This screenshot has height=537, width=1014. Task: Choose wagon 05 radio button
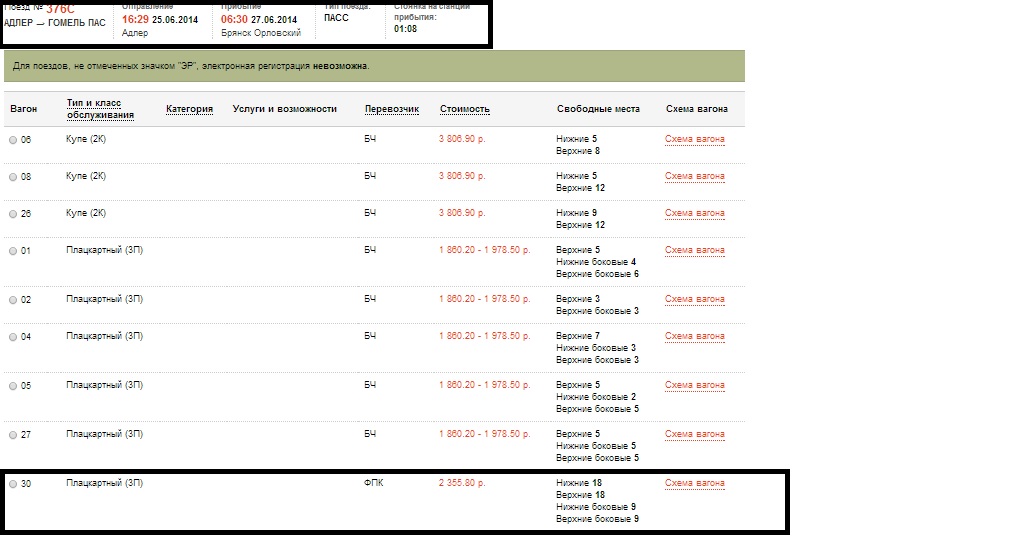point(13,386)
